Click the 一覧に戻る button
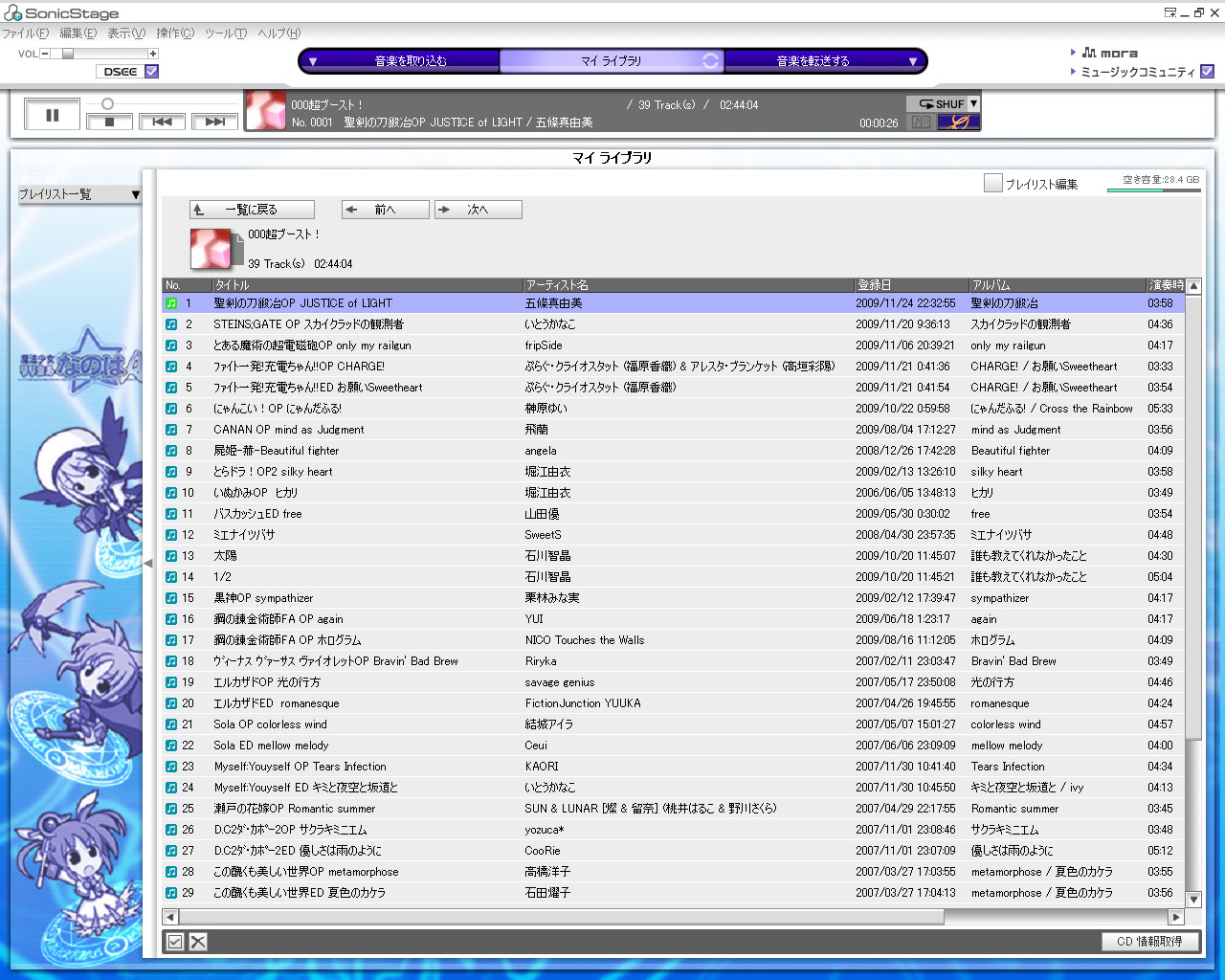1225x980 pixels. pos(252,210)
